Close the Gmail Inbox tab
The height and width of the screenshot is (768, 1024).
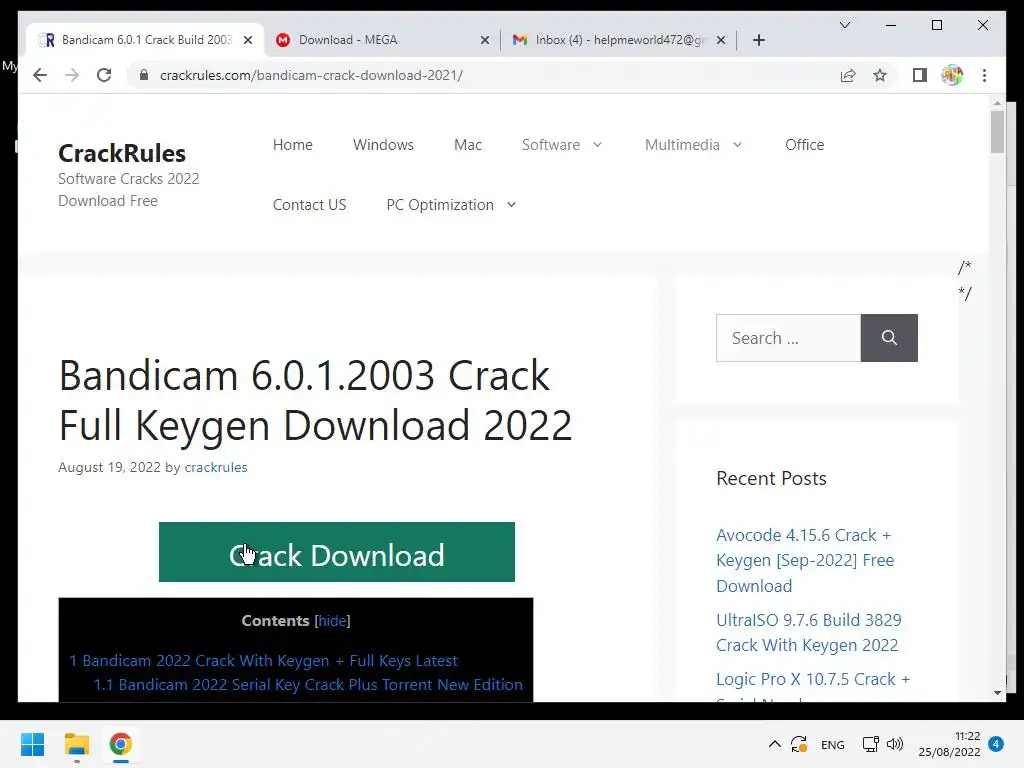point(720,40)
